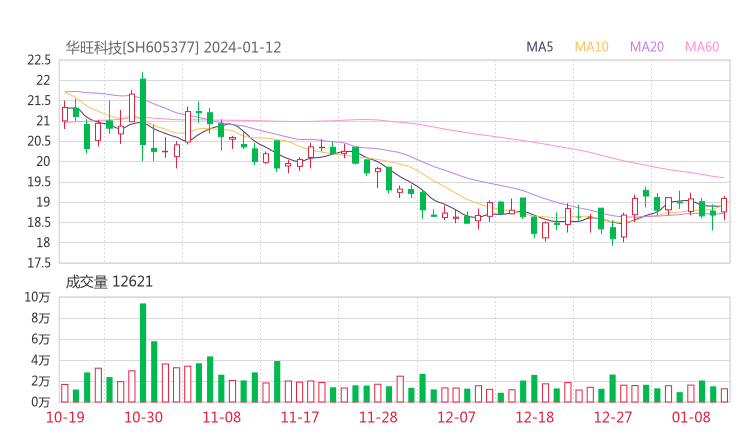Click the first red candlestick at 10-19
The image size is (740, 440).
click(x=65, y=114)
